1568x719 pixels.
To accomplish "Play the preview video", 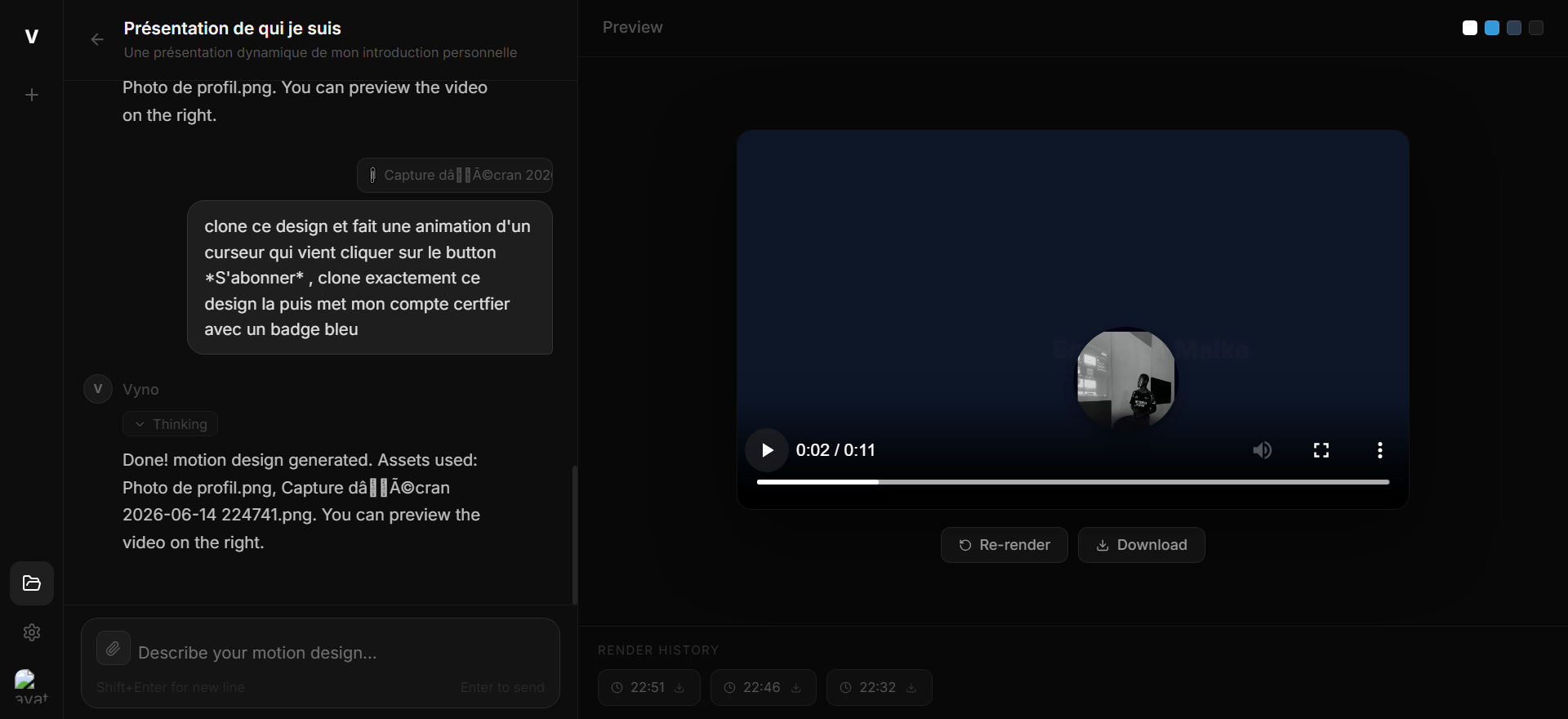I will point(767,450).
